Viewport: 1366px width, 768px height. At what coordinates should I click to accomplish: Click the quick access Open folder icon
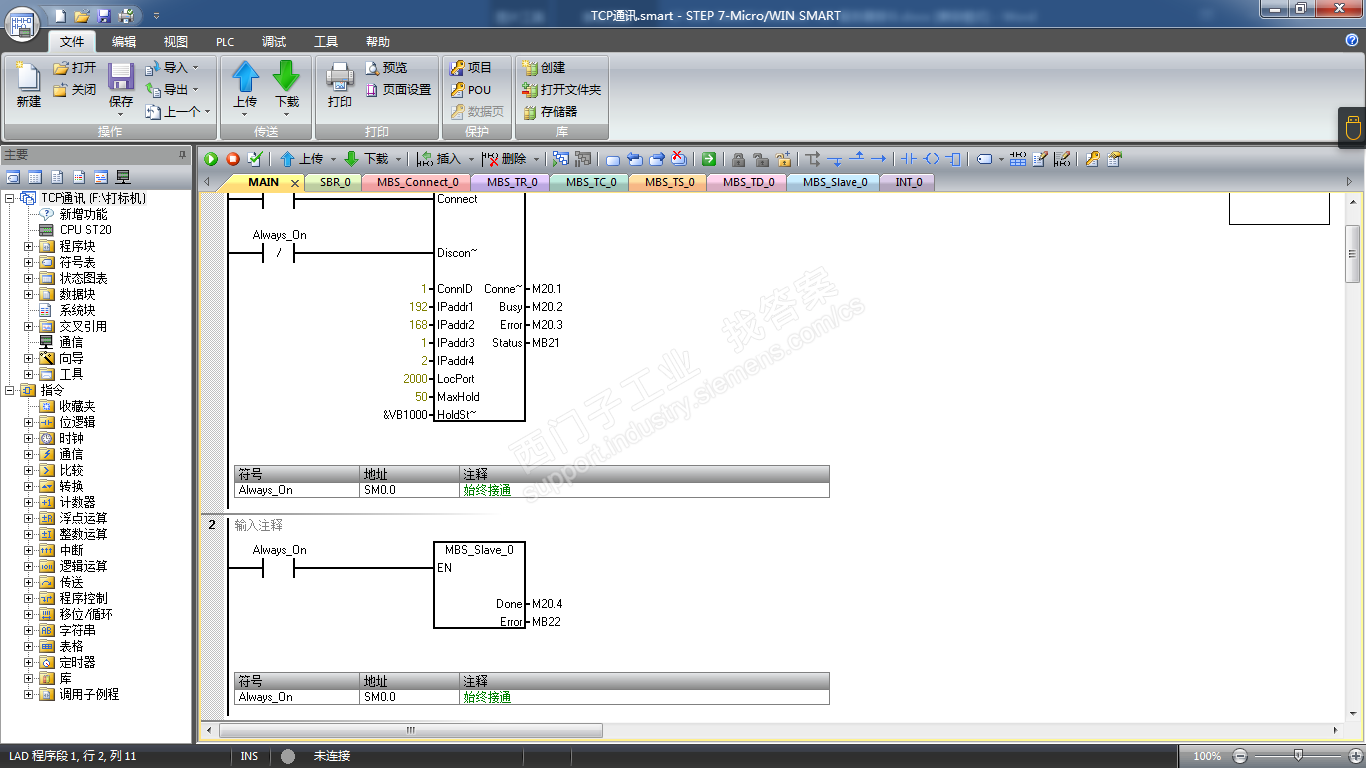tap(82, 16)
